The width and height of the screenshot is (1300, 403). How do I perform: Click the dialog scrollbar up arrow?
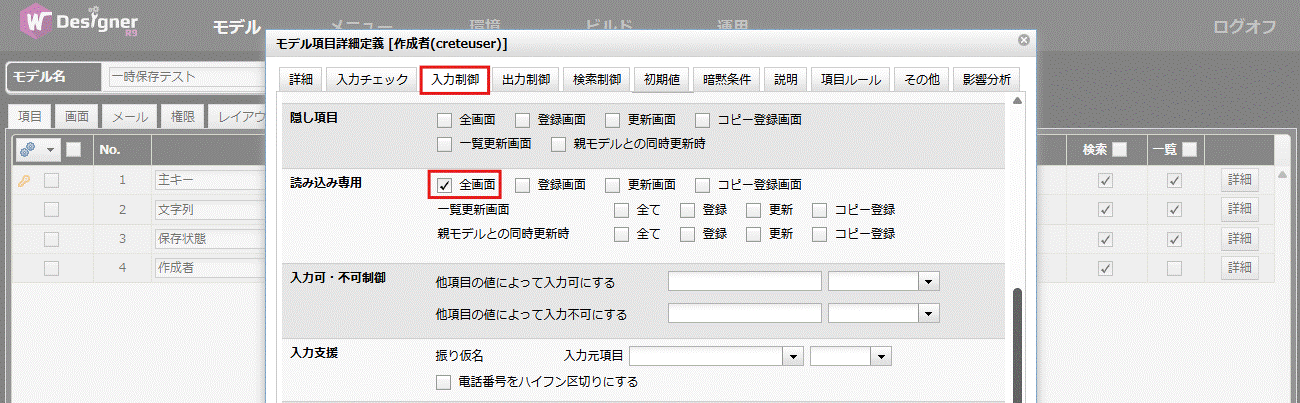(1018, 101)
